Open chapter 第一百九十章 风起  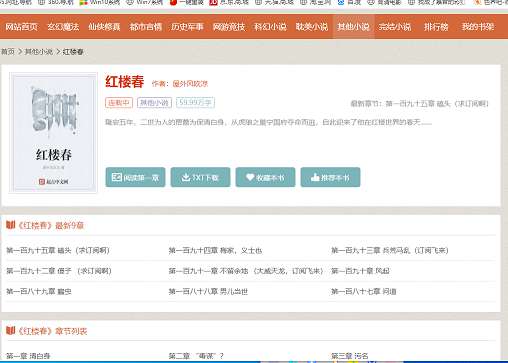(360, 271)
